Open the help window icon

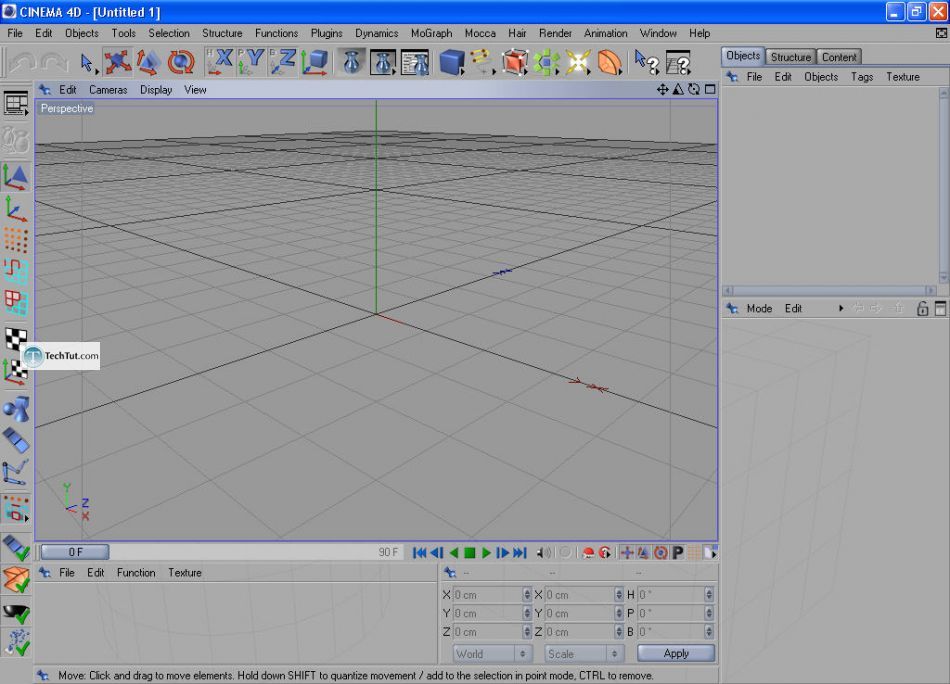[x=678, y=62]
